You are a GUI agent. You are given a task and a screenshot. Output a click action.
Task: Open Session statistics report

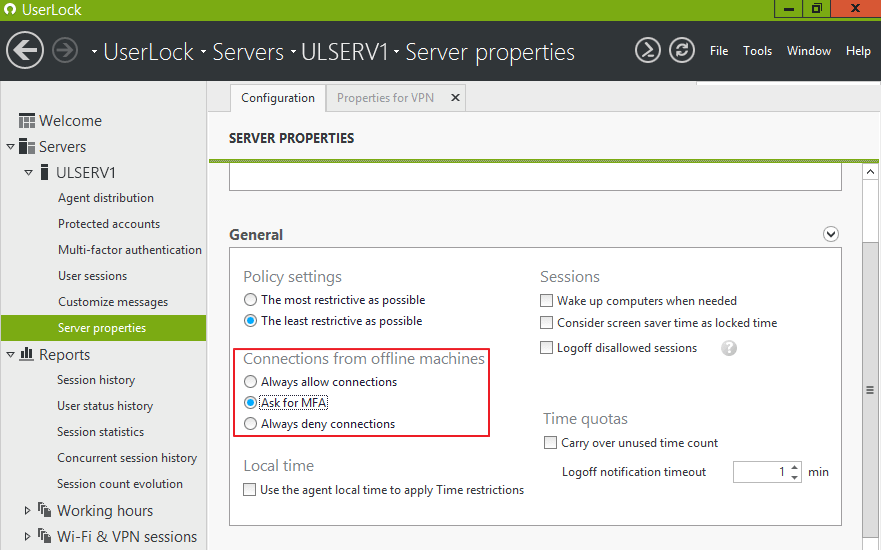pos(101,431)
